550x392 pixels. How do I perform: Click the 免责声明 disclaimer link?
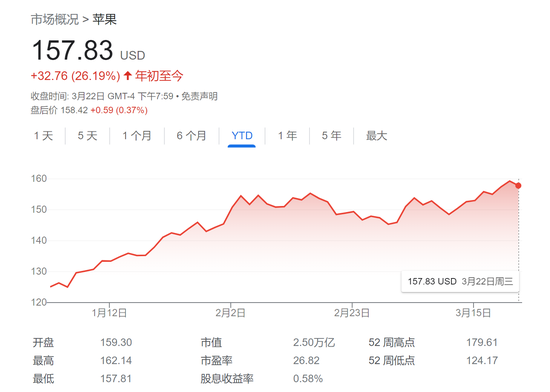coord(199,96)
